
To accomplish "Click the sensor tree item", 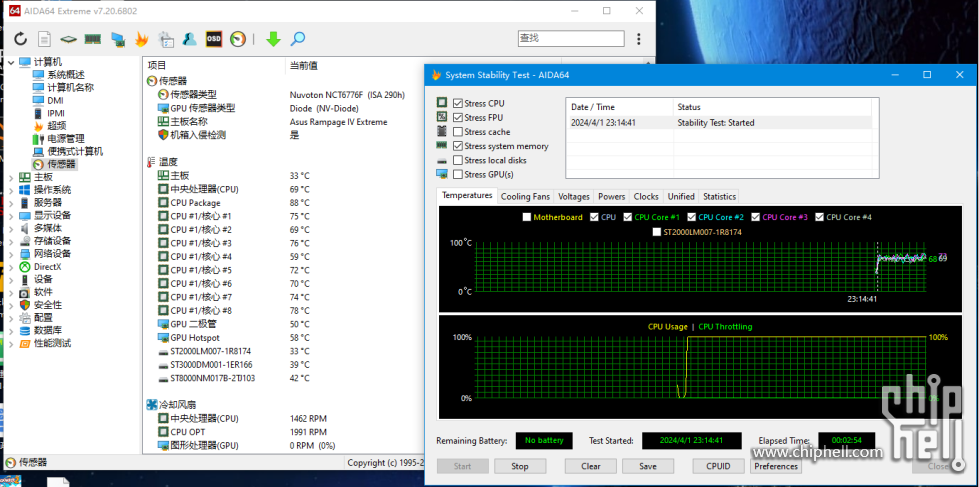I will 54,164.
